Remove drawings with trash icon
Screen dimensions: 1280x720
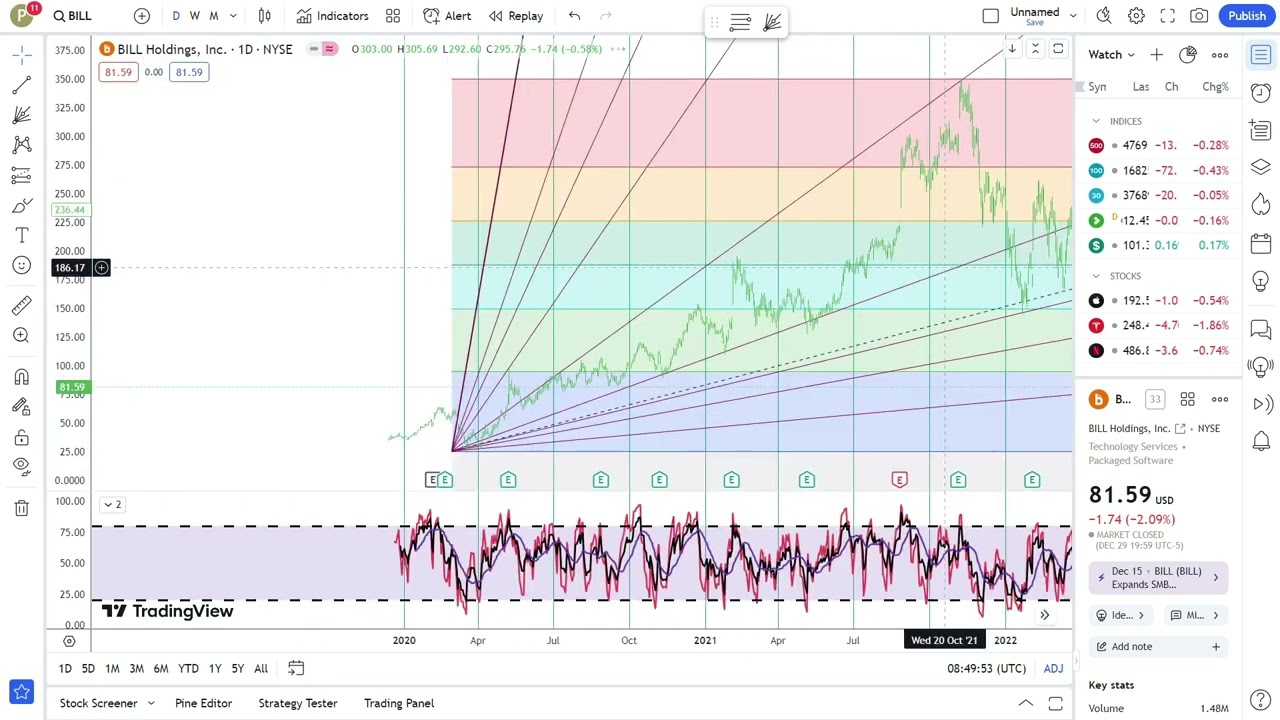point(21,508)
